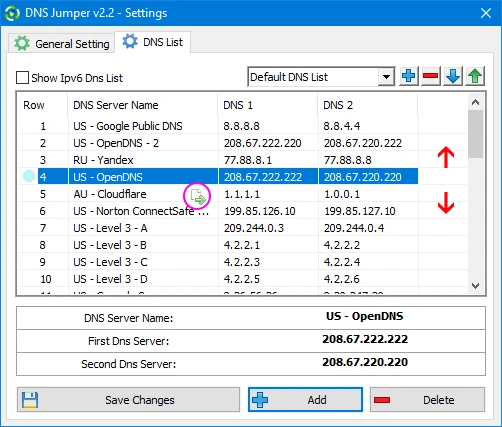Click the Delete button
The width and height of the screenshot is (502, 427).
pos(428,400)
